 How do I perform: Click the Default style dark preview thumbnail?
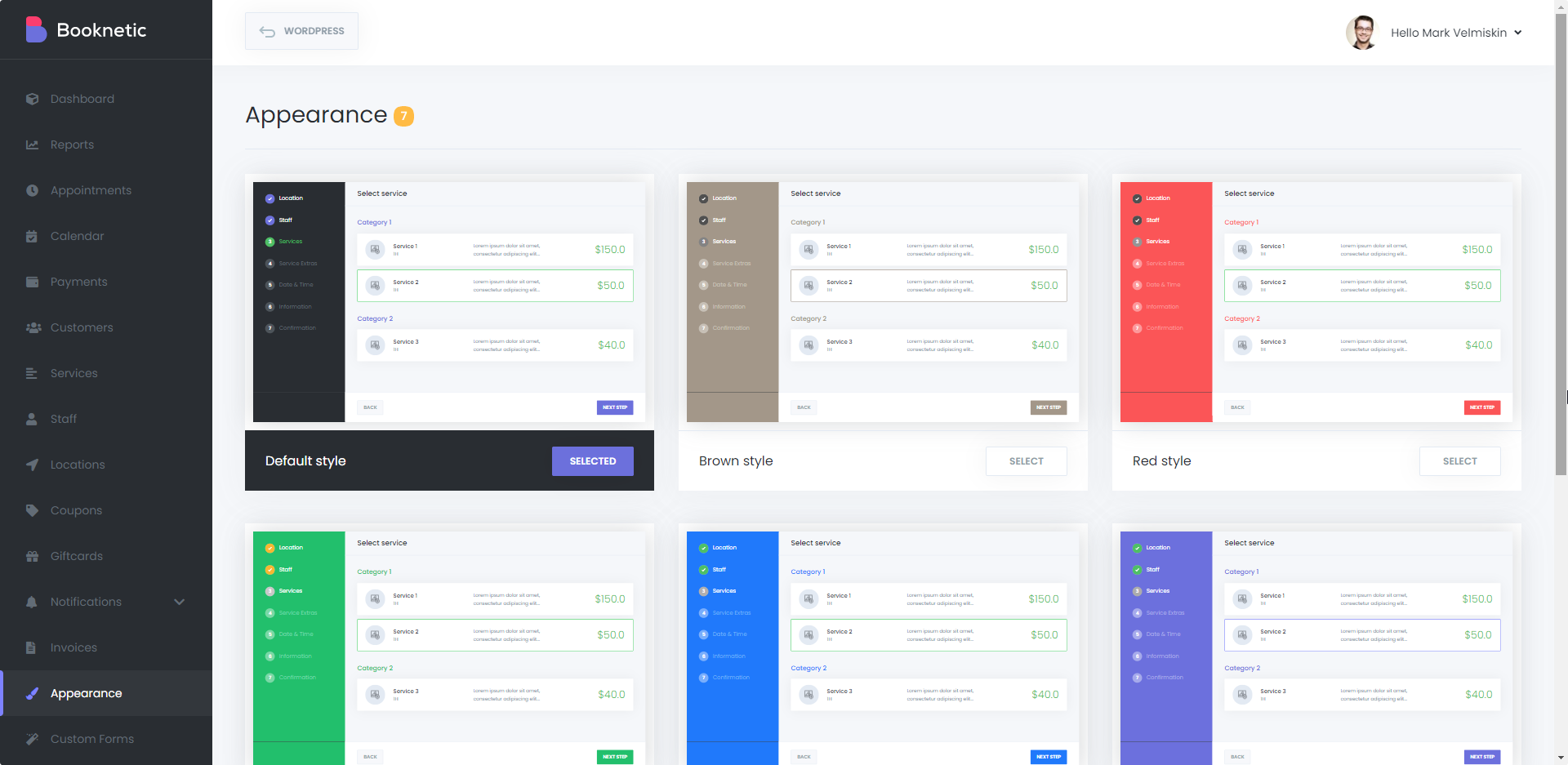449,302
